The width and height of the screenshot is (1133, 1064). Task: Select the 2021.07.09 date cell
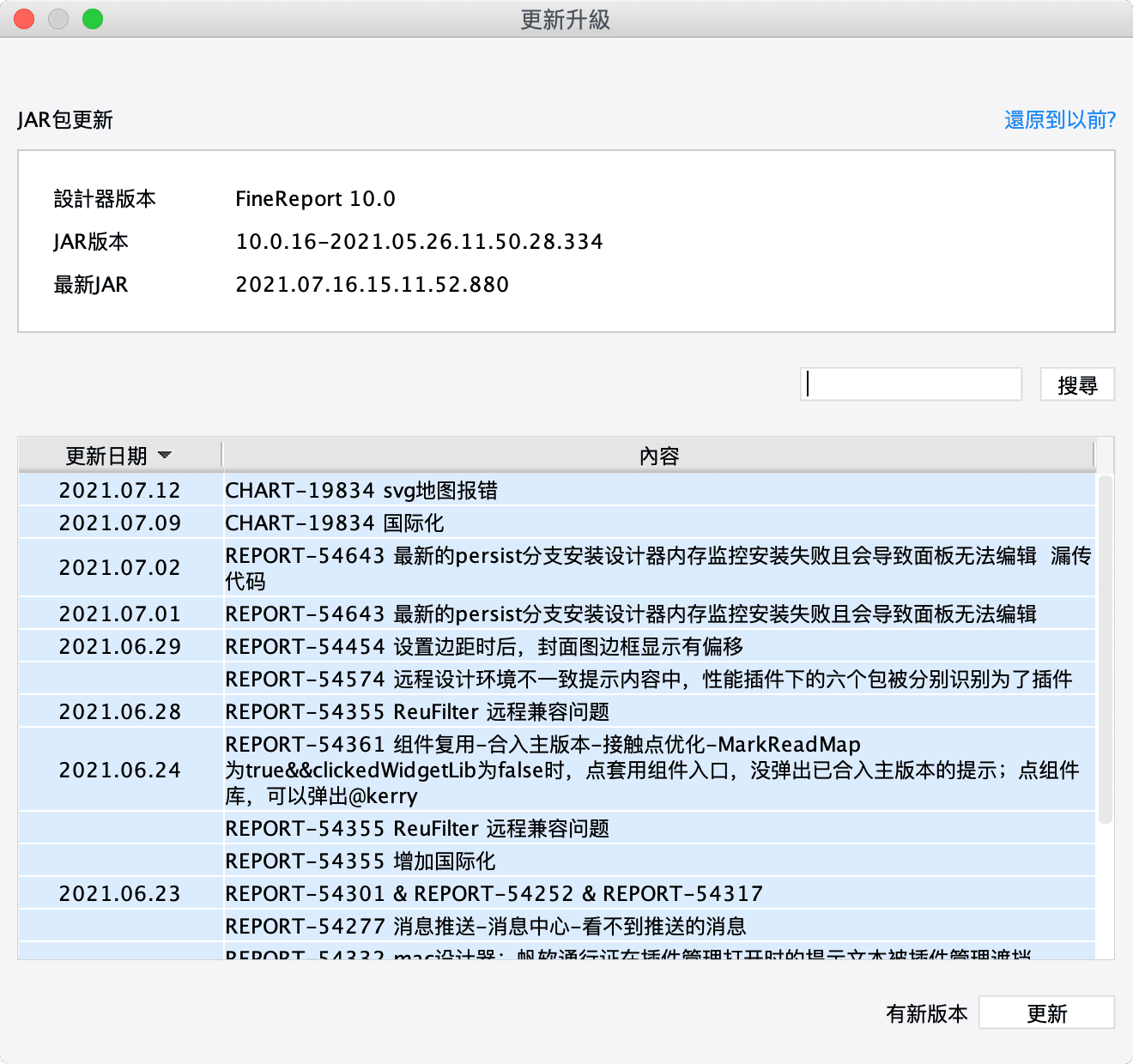click(120, 523)
